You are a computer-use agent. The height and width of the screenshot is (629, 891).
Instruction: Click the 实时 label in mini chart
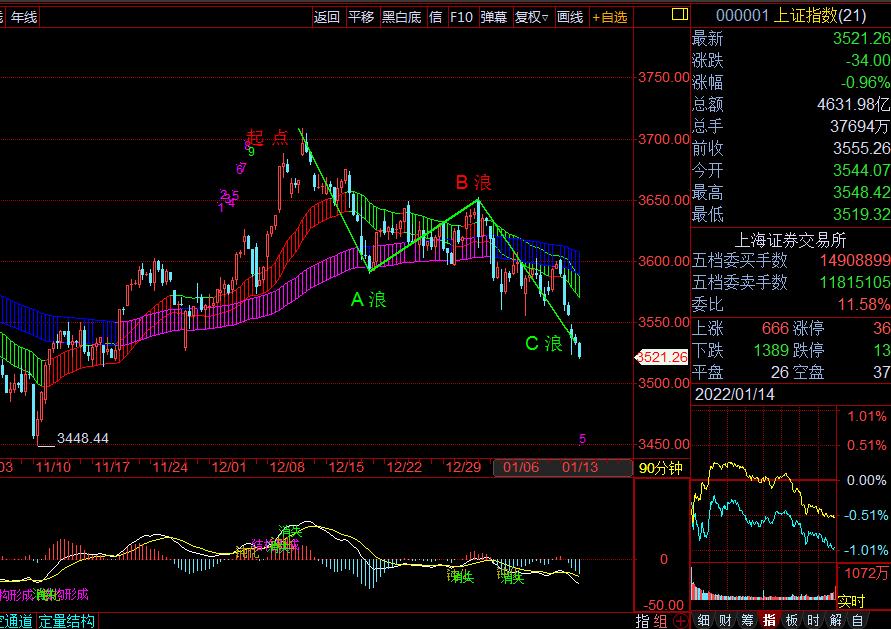(851, 601)
